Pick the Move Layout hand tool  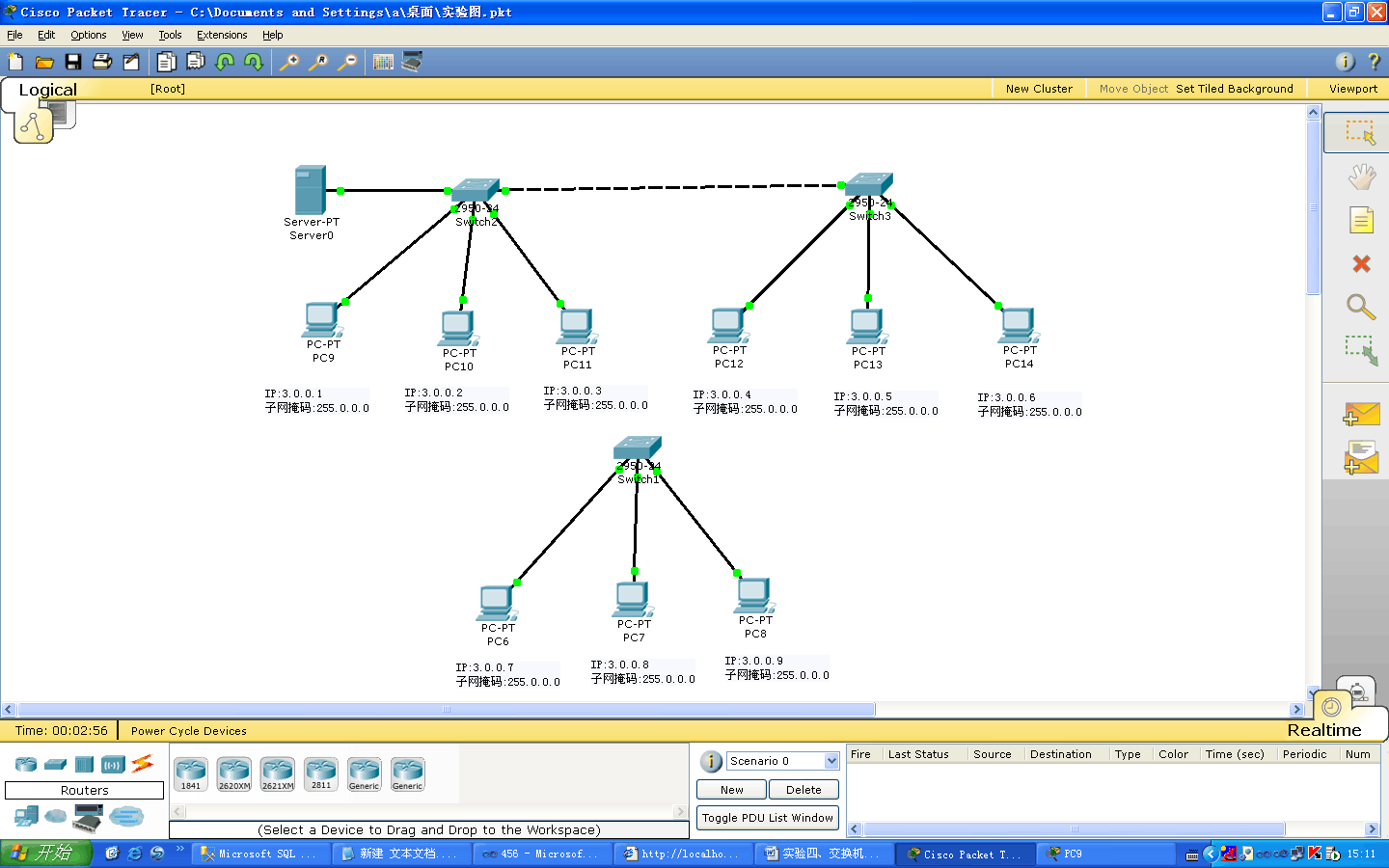click(x=1361, y=176)
